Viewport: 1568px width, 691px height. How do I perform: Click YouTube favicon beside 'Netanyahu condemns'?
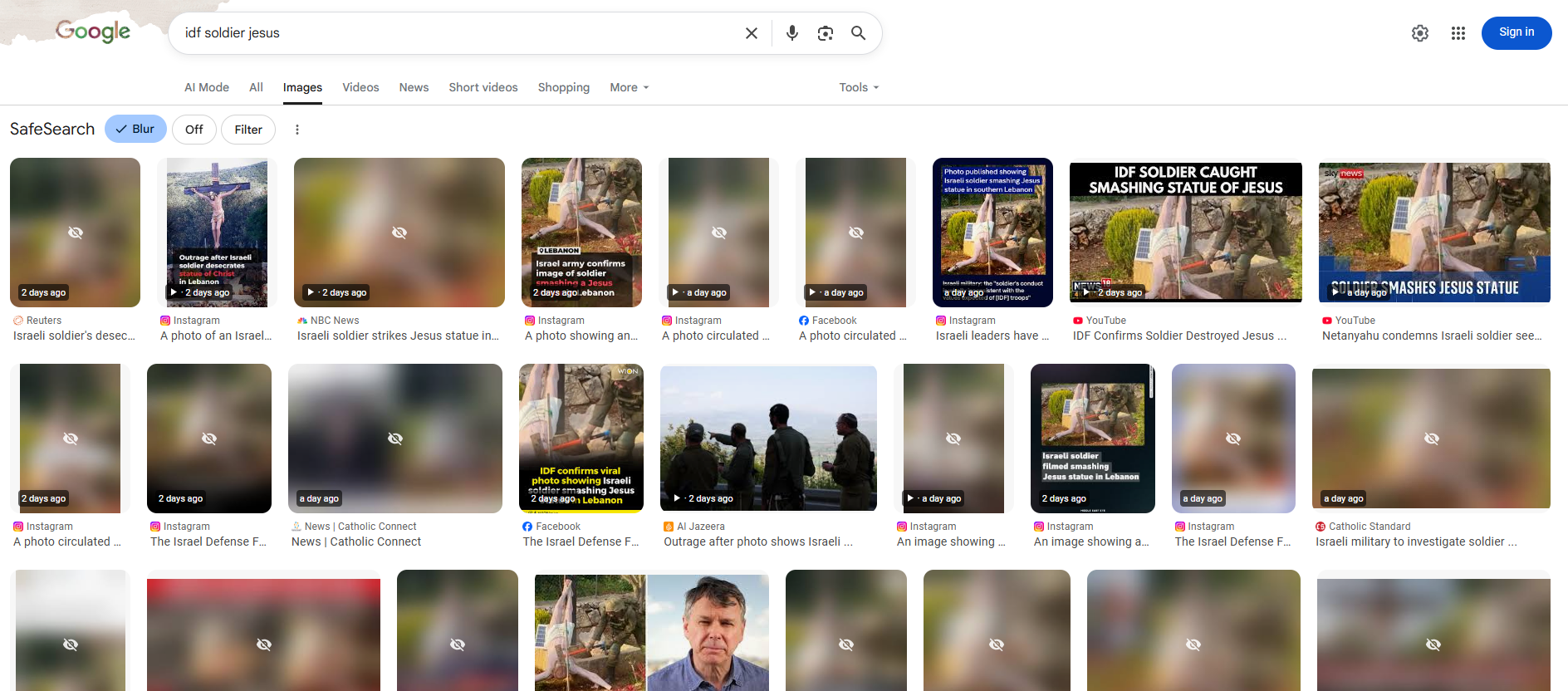1327,321
